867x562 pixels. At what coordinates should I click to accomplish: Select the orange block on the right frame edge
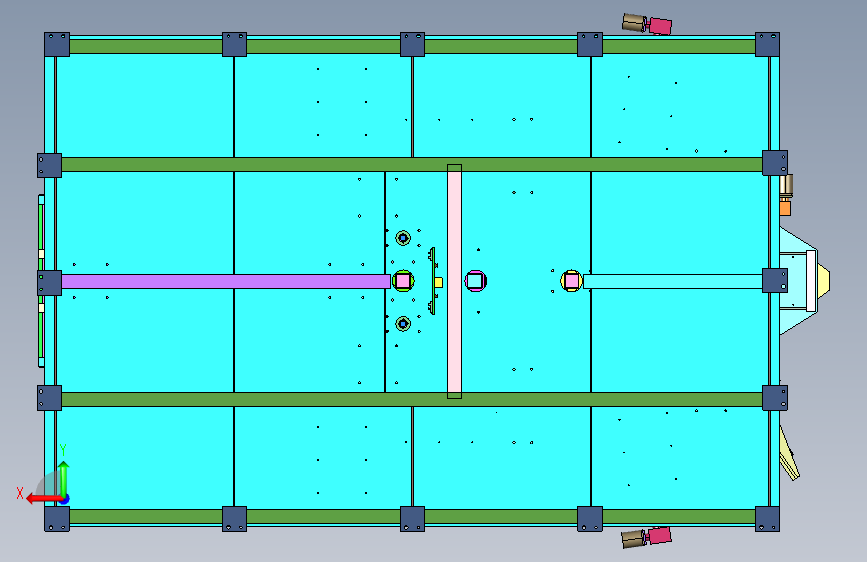[785, 208]
